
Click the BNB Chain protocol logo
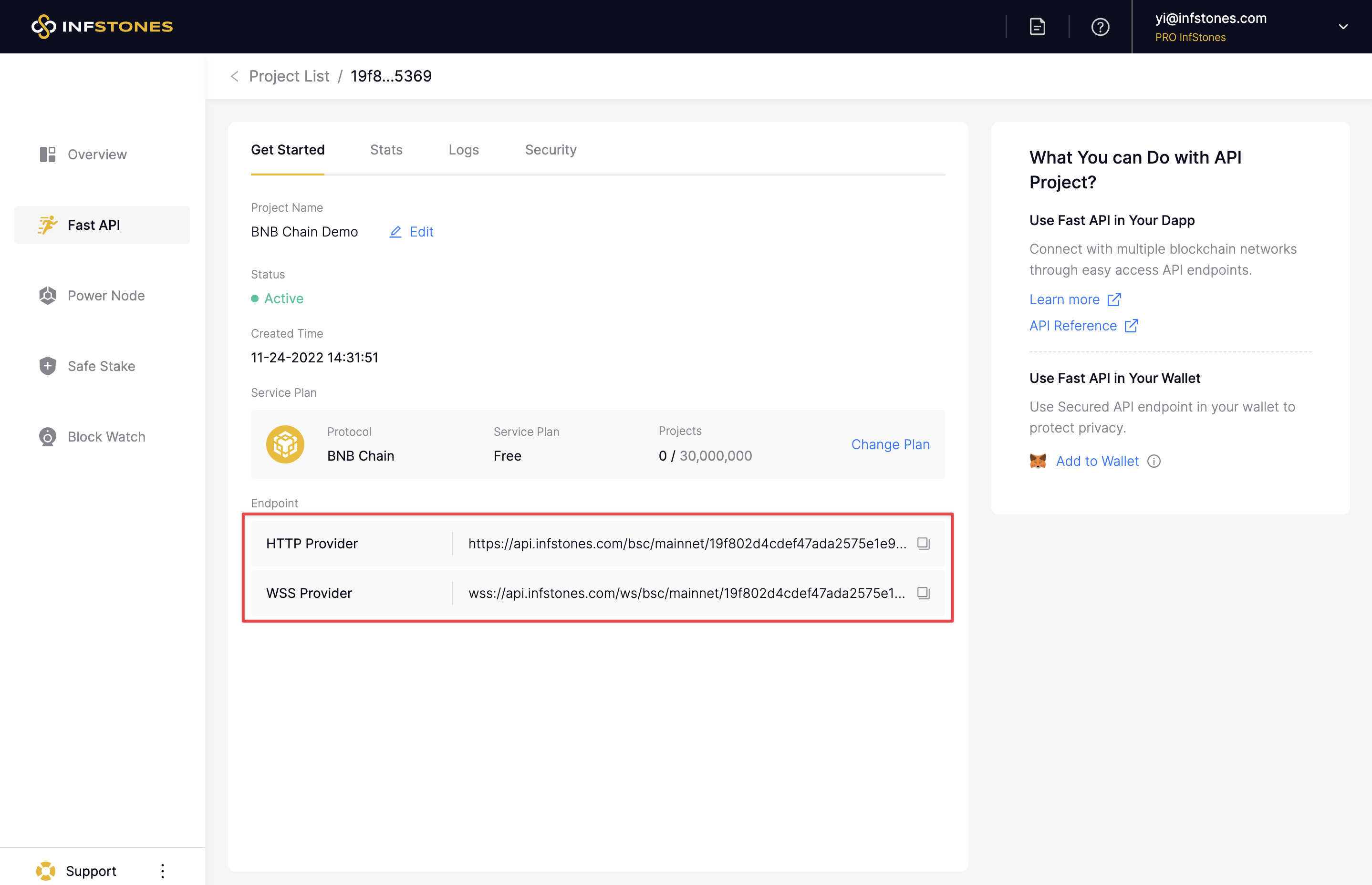pos(285,443)
